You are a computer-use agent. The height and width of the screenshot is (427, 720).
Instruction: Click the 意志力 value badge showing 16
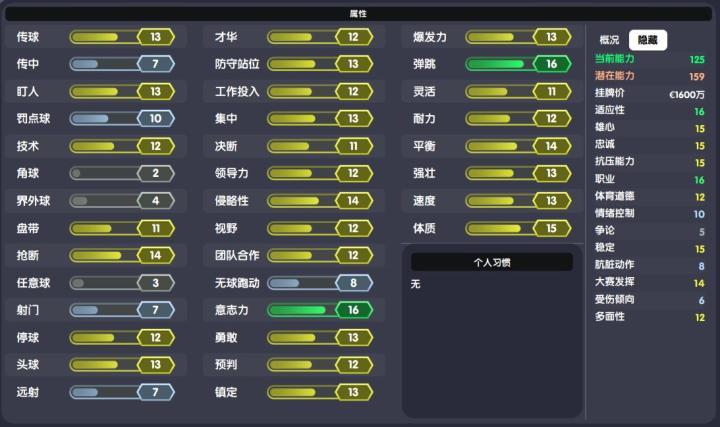click(x=353, y=310)
